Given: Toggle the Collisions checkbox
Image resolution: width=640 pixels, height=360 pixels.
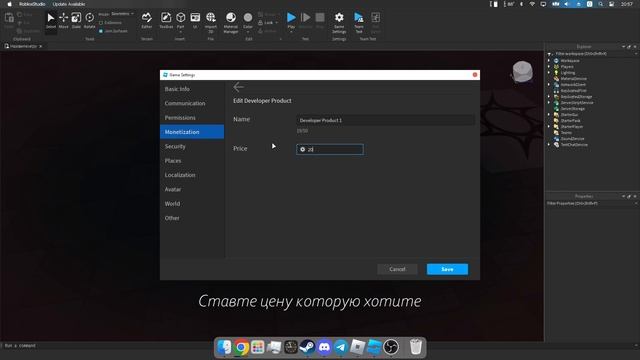Looking at the screenshot, I should tap(101, 23).
